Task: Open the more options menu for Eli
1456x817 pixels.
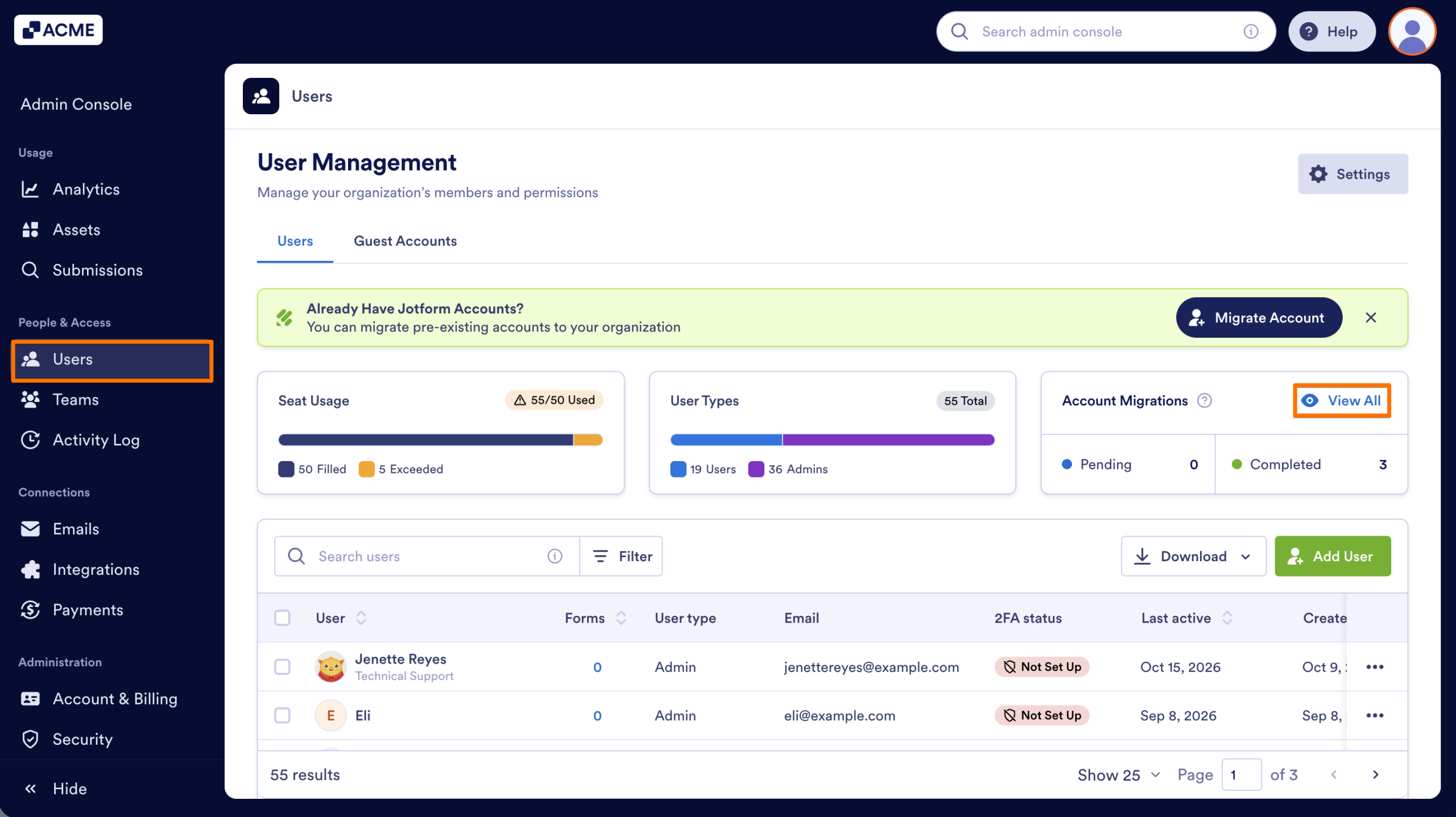Action: (x=1375, y=715)
